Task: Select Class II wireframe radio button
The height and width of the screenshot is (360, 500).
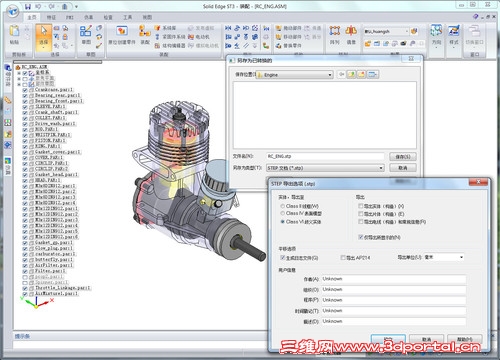Action: pyautogui.click(x=283, y=206)
